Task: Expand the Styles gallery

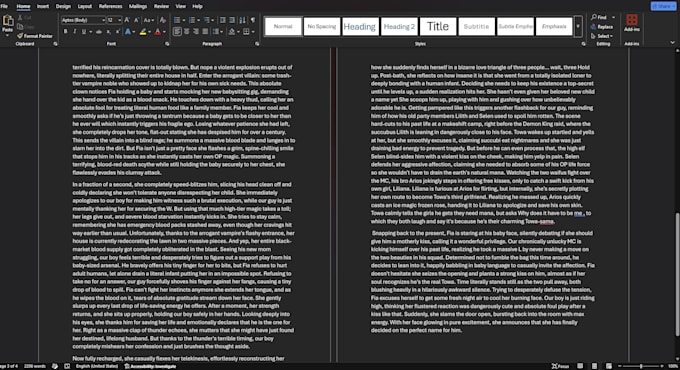Action: point(578,26)
